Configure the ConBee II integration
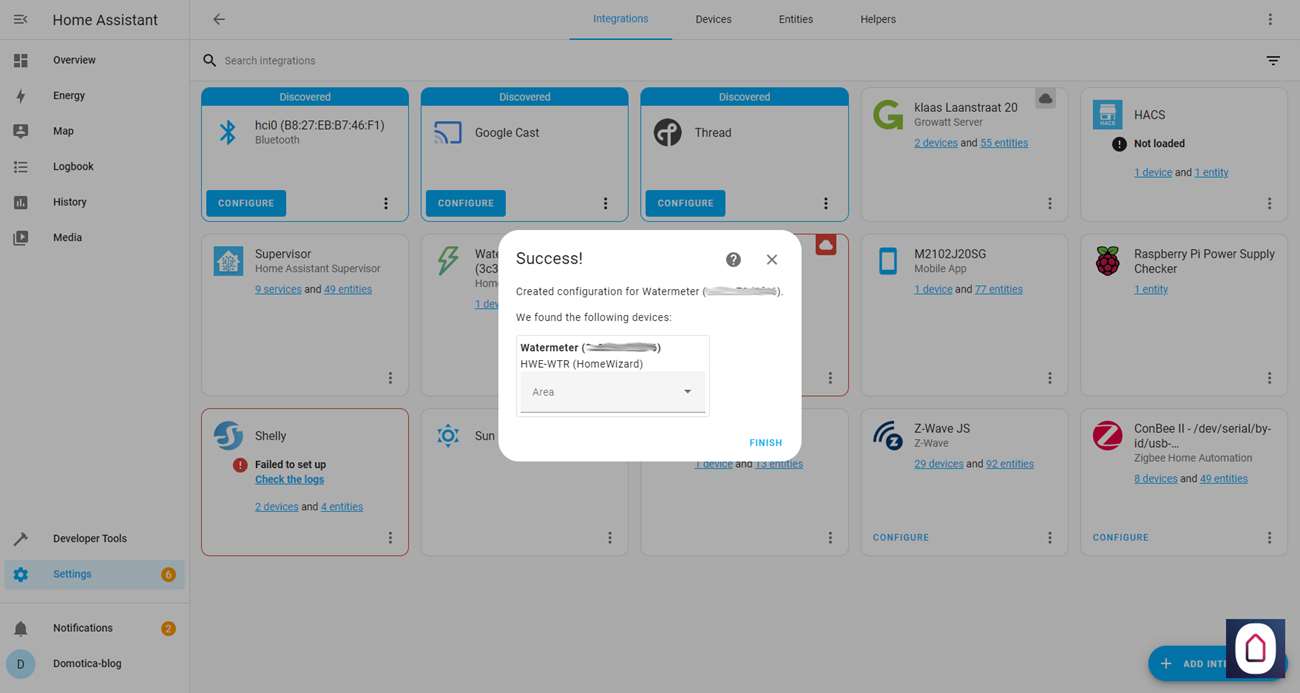The width and height of the screenshot is (1300, 693). click(x=1121, y=537)
